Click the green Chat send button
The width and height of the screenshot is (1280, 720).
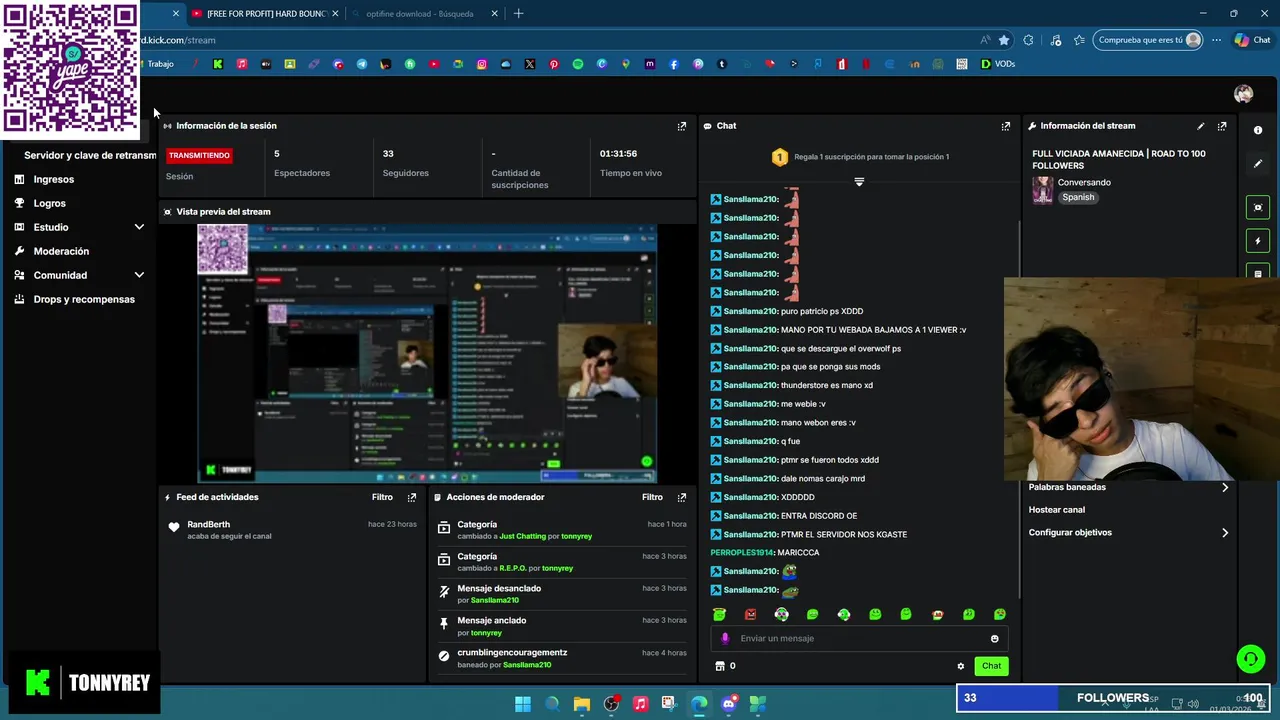(x=991, y=666)
